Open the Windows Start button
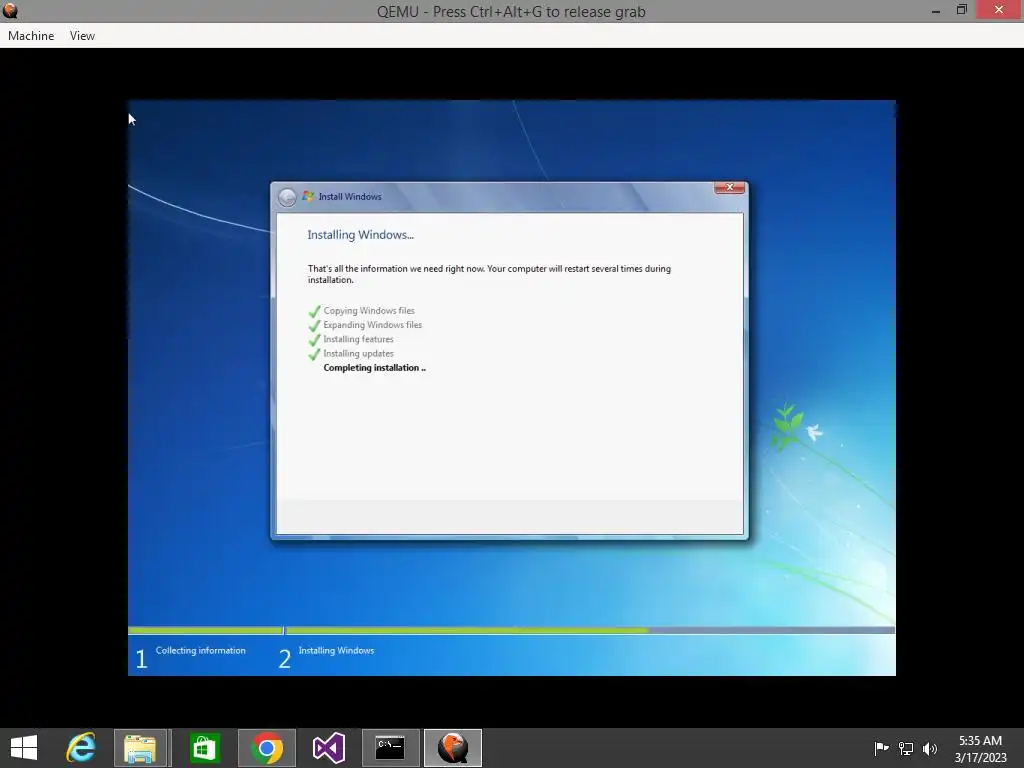The image size is (1024, 768). click(24, 748)
